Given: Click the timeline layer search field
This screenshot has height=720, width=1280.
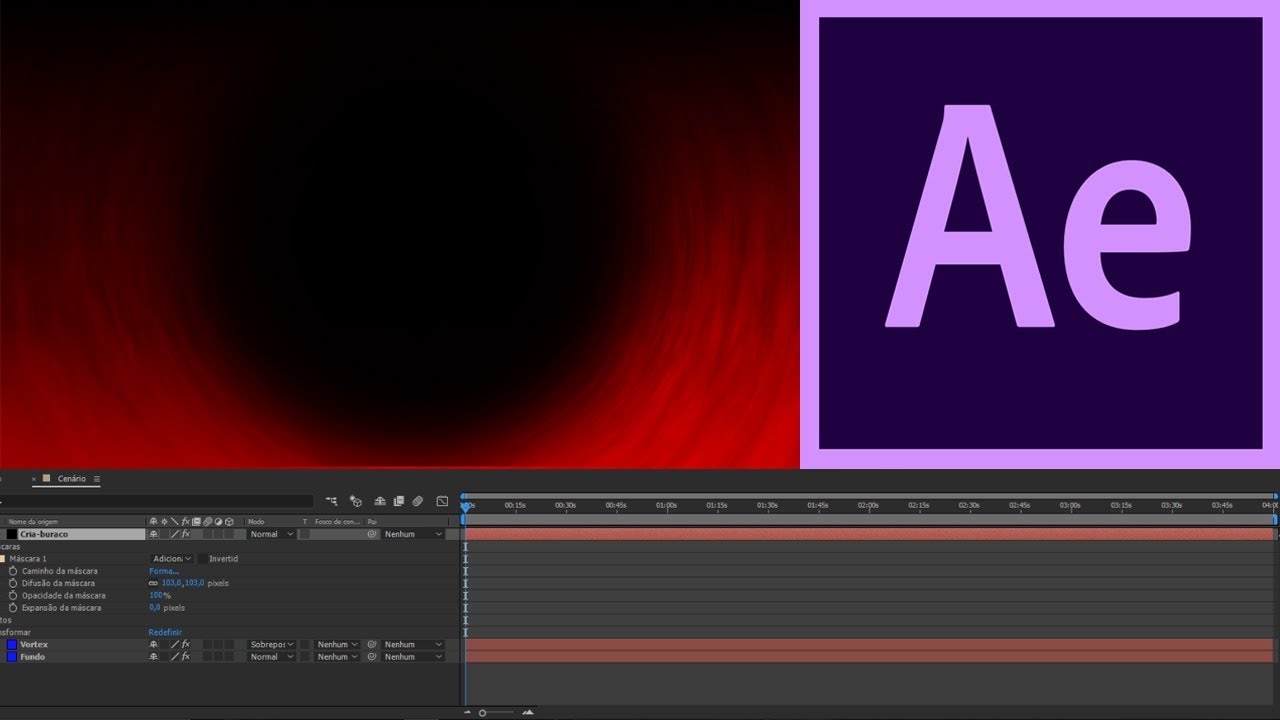Looking at the screenshot, I should pyautogui.click(x=156, y=501).
